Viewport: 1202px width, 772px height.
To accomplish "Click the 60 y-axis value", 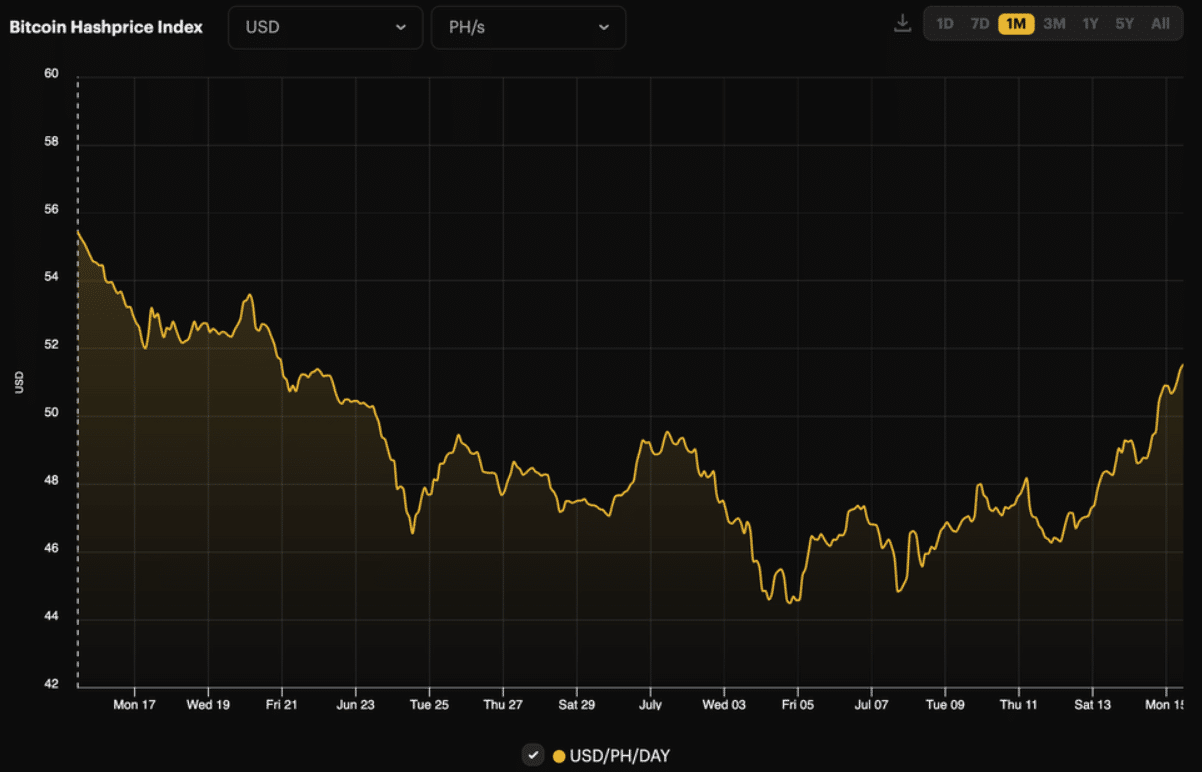I will [x=52, y=74].
